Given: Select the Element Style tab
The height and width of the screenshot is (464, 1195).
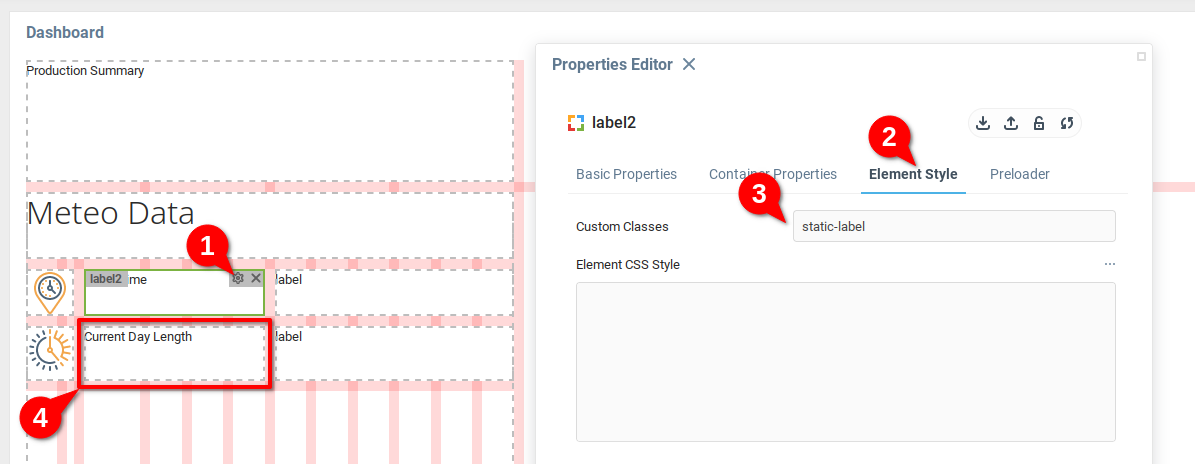Looking at the screenshot, I should pyautogui.click(x=913, y=174).
